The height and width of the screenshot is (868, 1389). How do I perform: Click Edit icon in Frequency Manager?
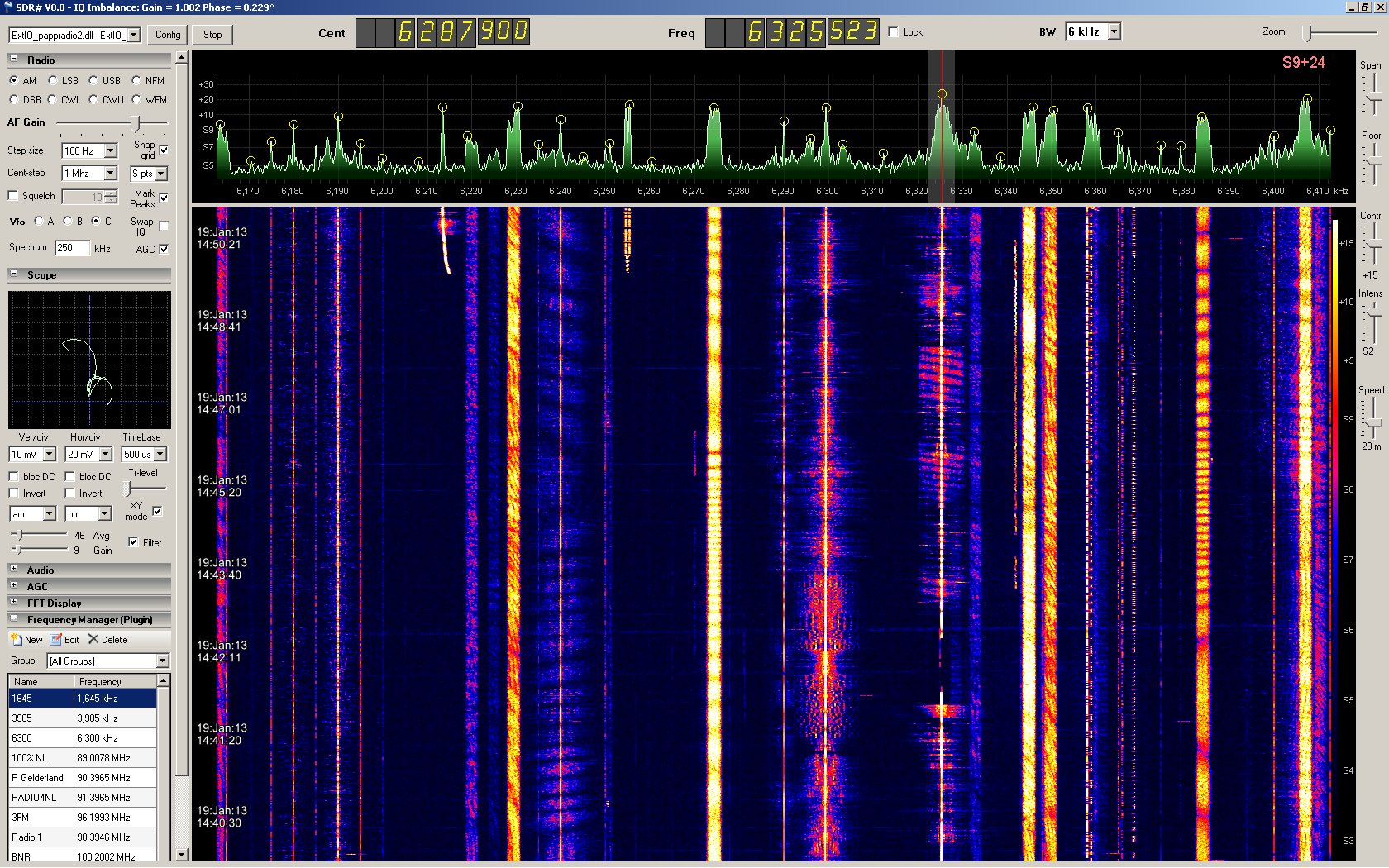pyautogui.click(x=56, y=640)
